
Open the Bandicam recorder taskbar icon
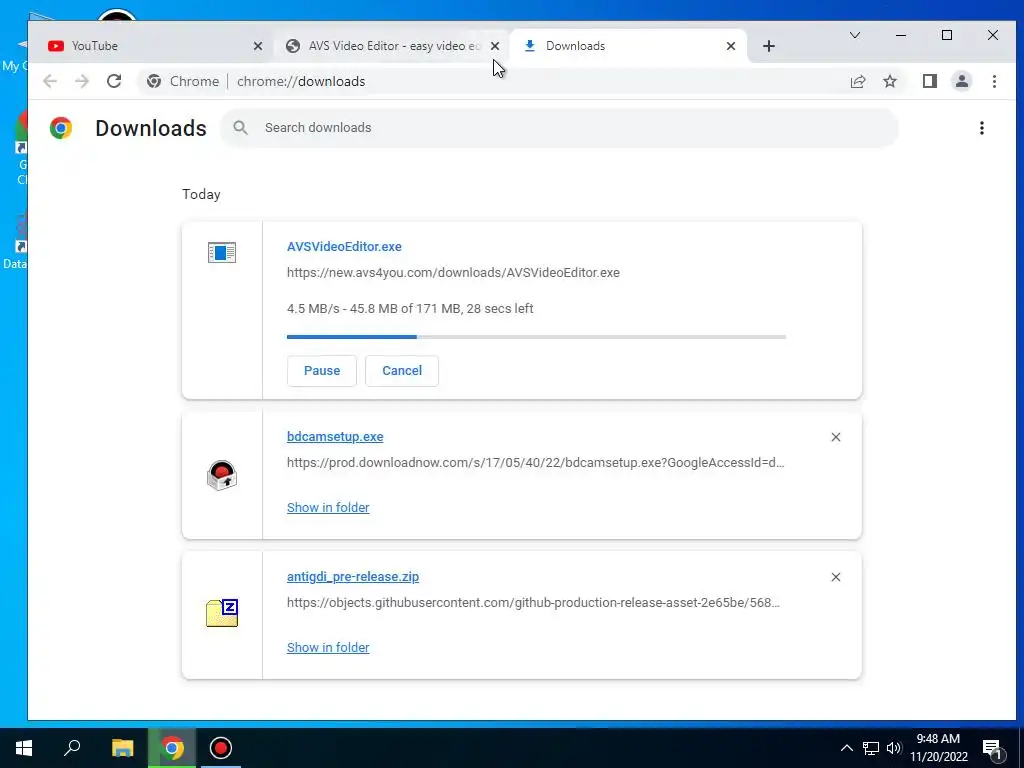tap(221, 748)
